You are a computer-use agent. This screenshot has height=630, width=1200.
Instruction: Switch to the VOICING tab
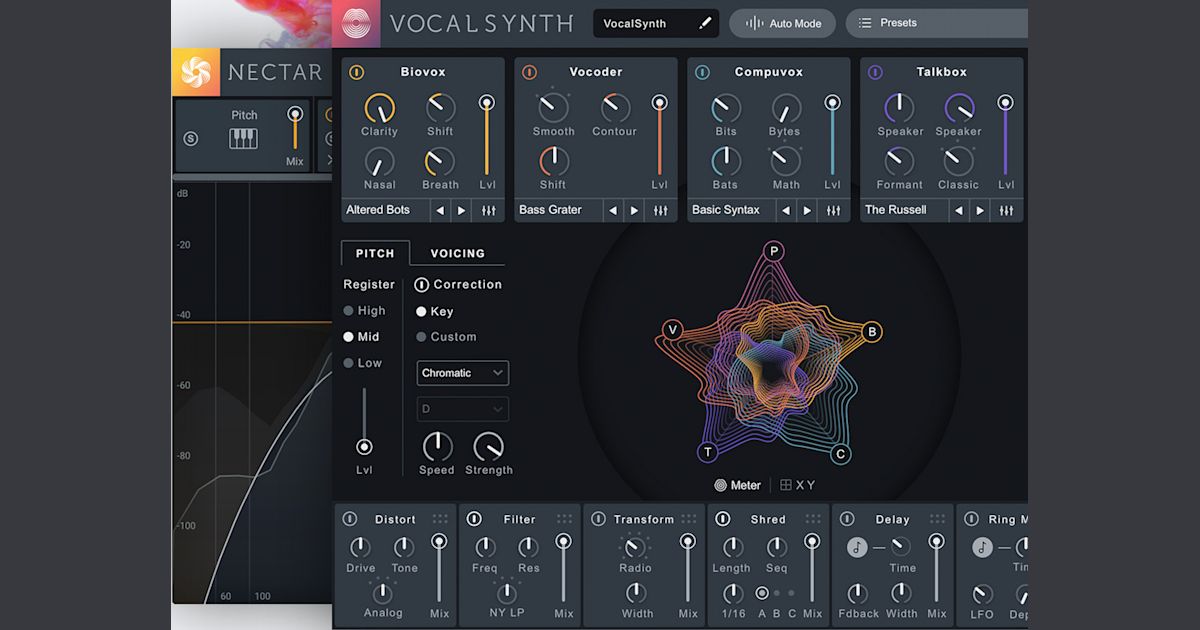[x=458, y=253]
